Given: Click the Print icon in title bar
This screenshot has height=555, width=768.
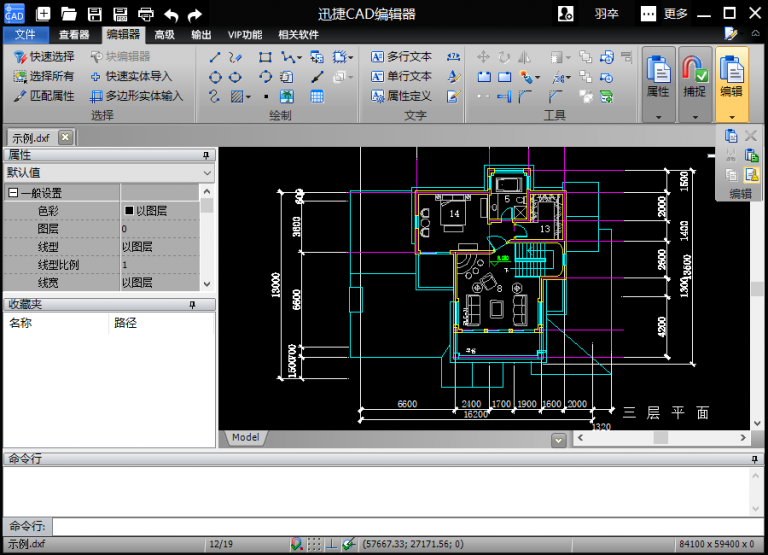Looking at the screenshot, I should tap(146, 14).
